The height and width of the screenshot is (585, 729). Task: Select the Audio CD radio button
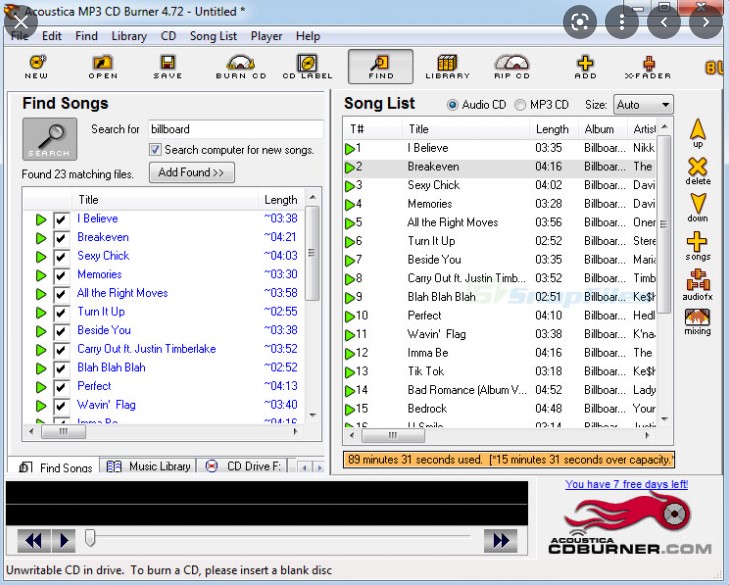pos(452,105)
